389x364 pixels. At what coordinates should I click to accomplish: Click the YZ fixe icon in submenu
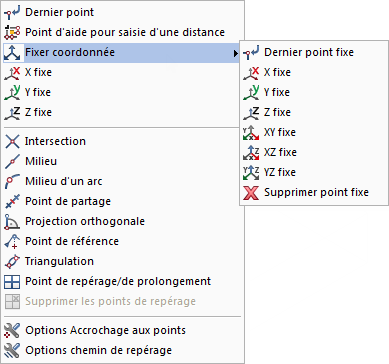click(x=251, y=173)
